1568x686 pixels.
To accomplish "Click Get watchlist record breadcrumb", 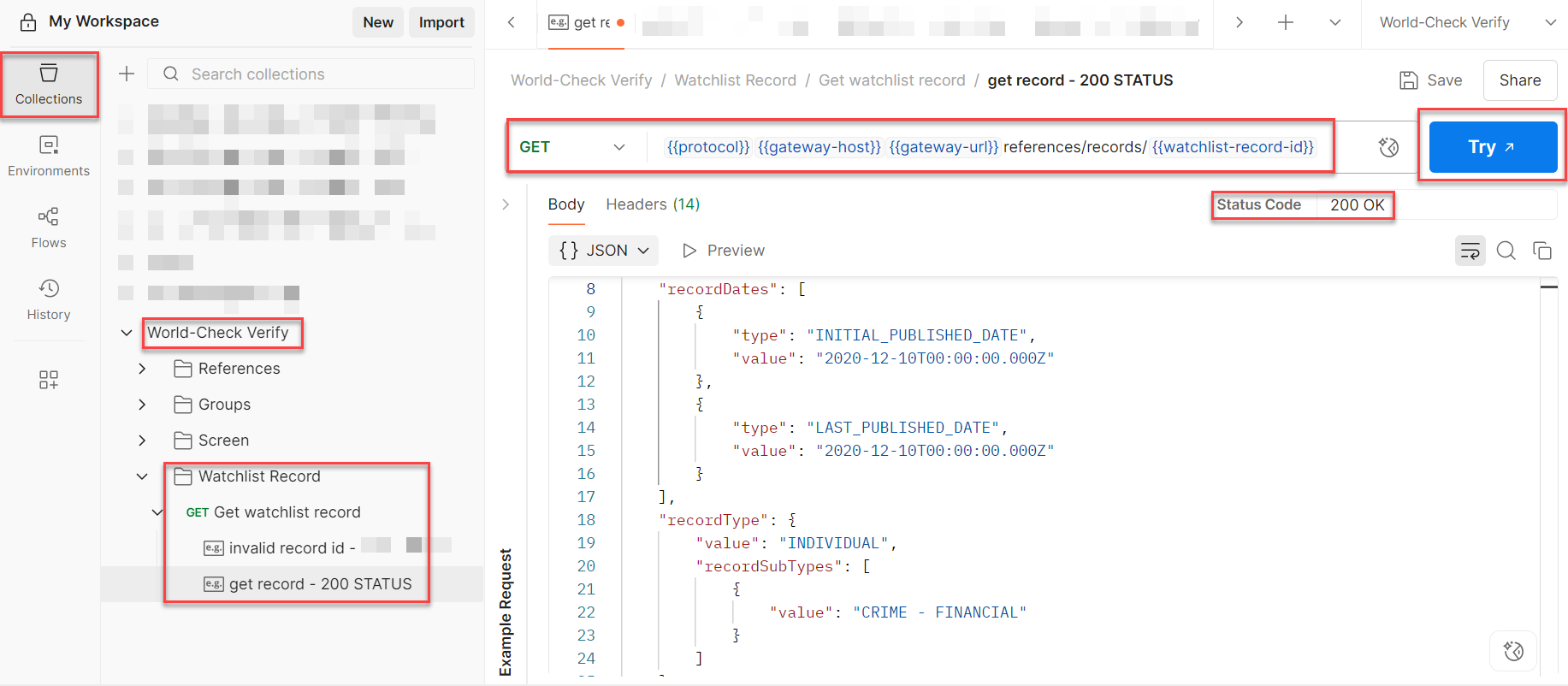I will coord(892,80).
